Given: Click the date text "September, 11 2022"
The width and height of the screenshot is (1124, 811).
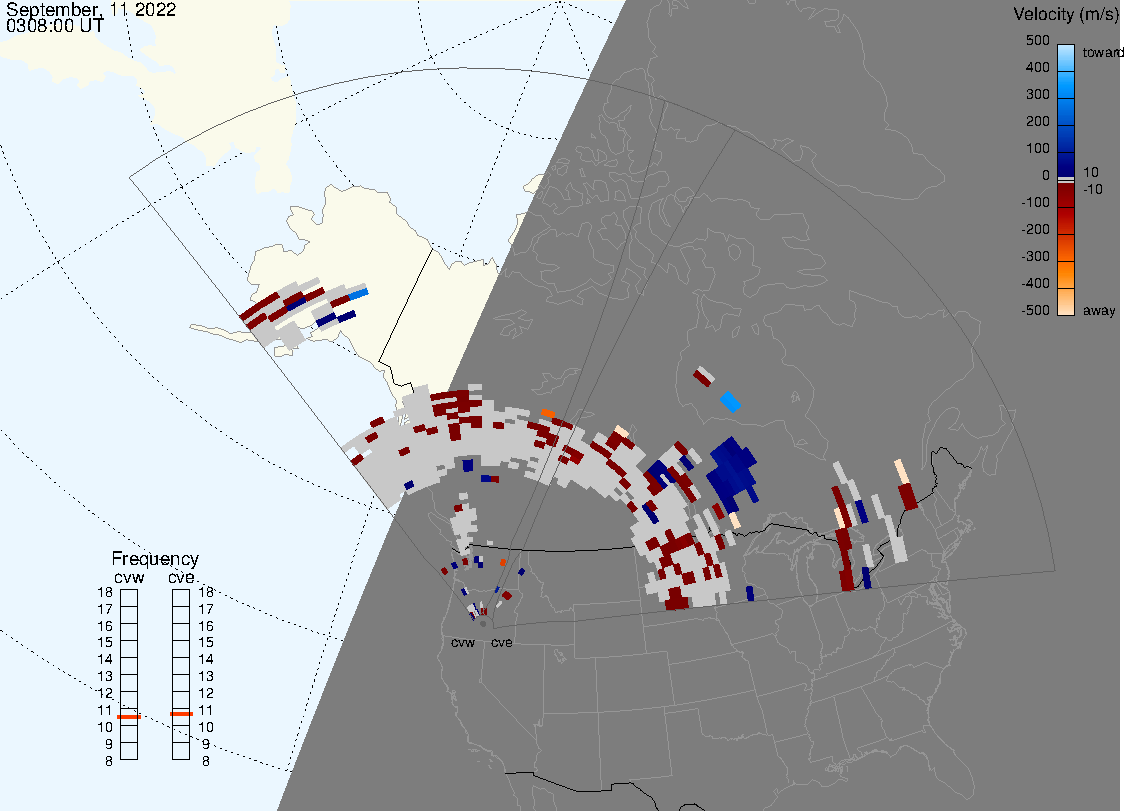Looking at the screenshot, I should (91, 9).
